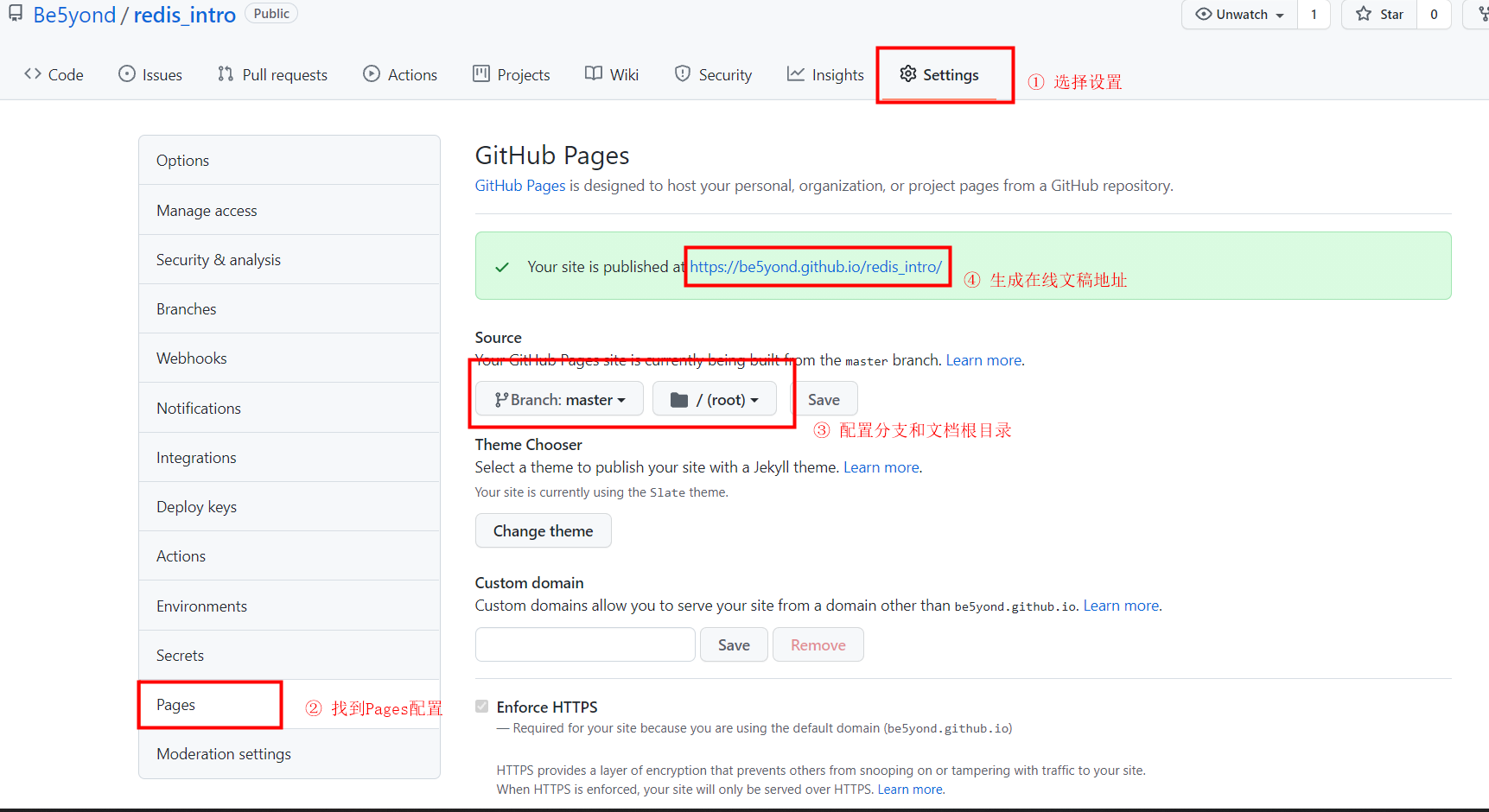Click the Enforce HTTPS checkbox
This screenshot has width=1489, height=812.
481,706
